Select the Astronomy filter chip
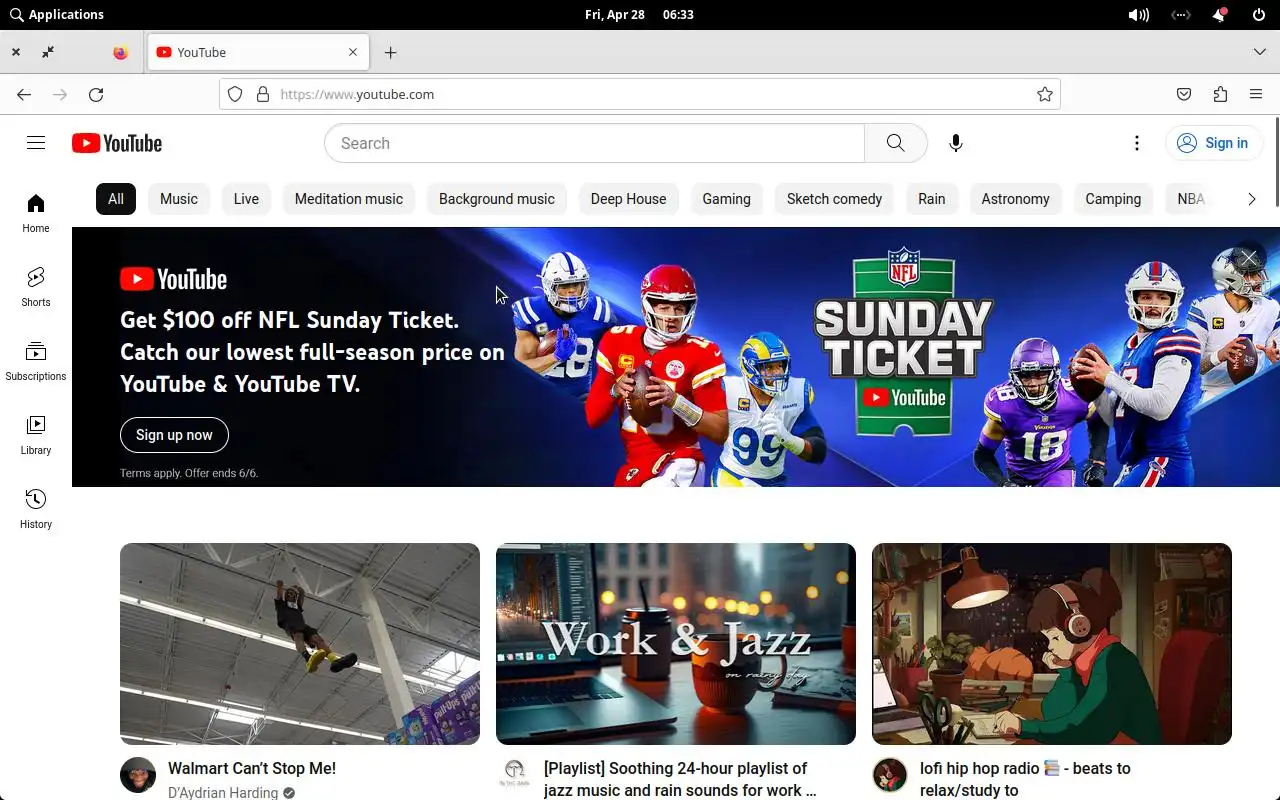 point(1015,199)
